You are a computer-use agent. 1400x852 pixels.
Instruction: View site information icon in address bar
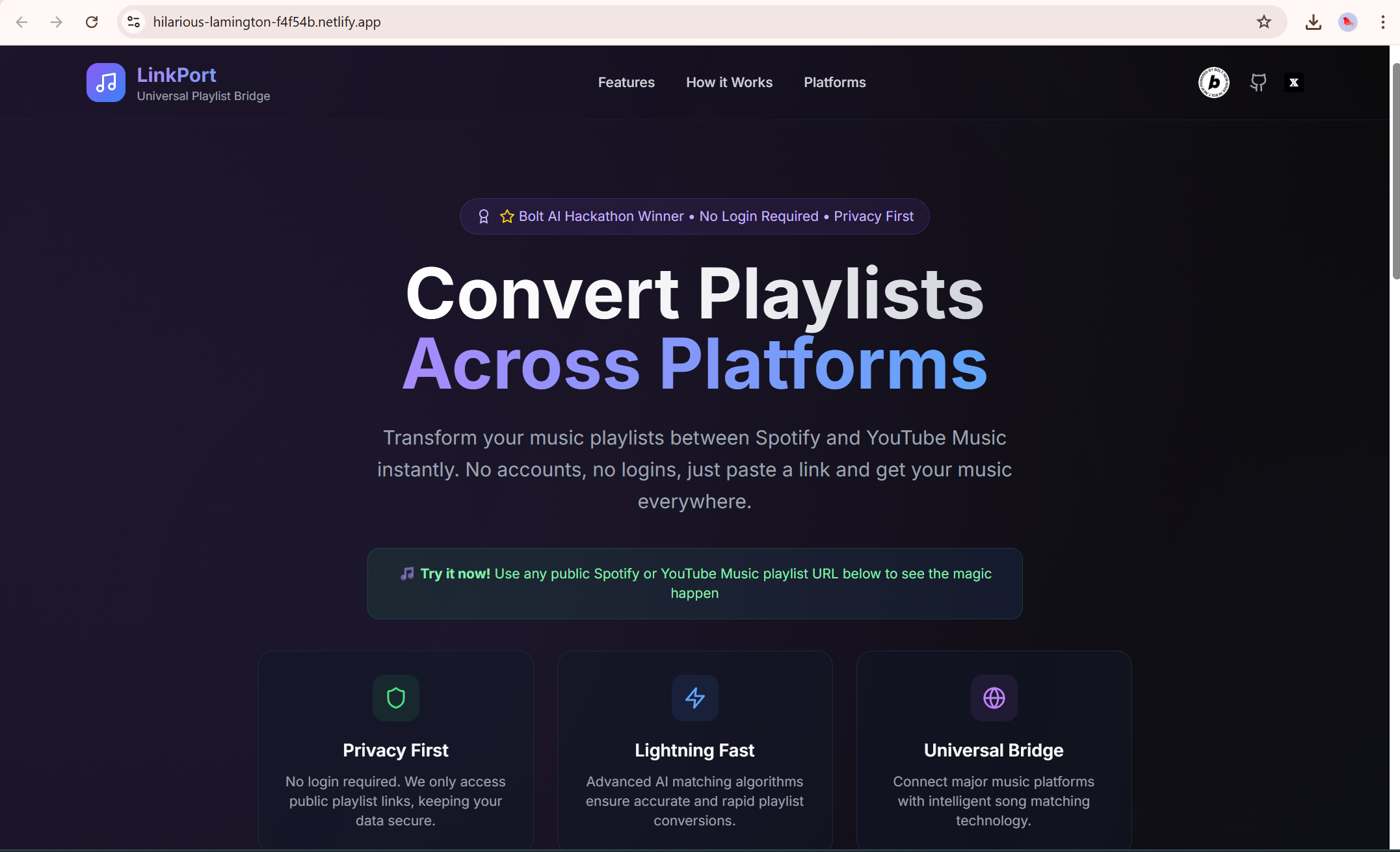pos(134,22)
